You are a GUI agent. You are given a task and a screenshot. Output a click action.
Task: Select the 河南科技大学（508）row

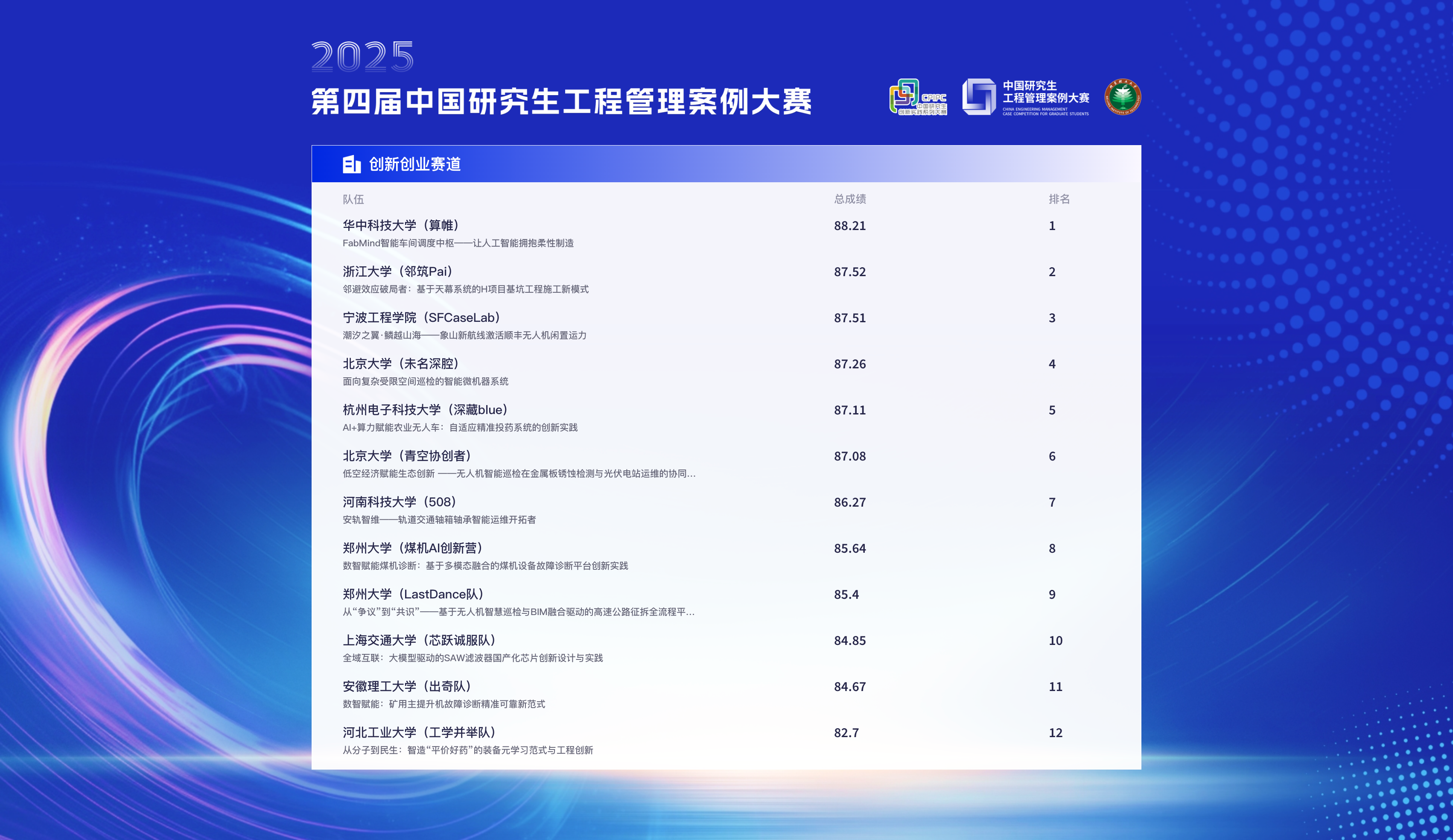pyautogui.click(x=400, y=502)
